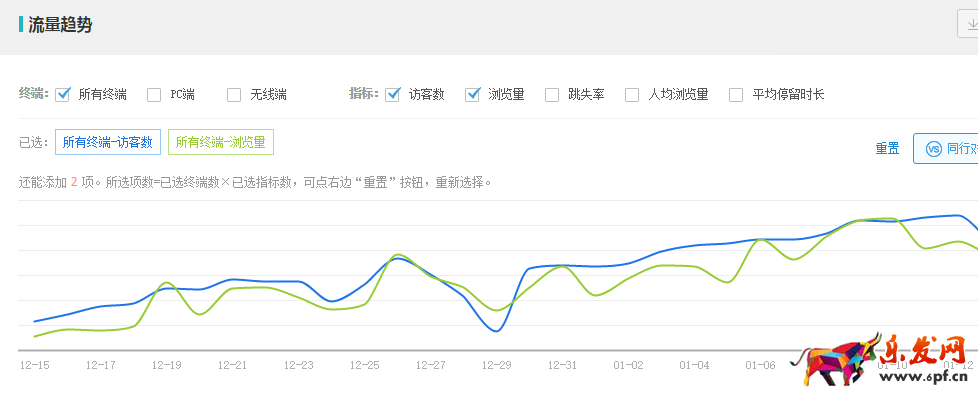
Task: Click the 12-27 date label on axis
Action: tap(430, 365)
